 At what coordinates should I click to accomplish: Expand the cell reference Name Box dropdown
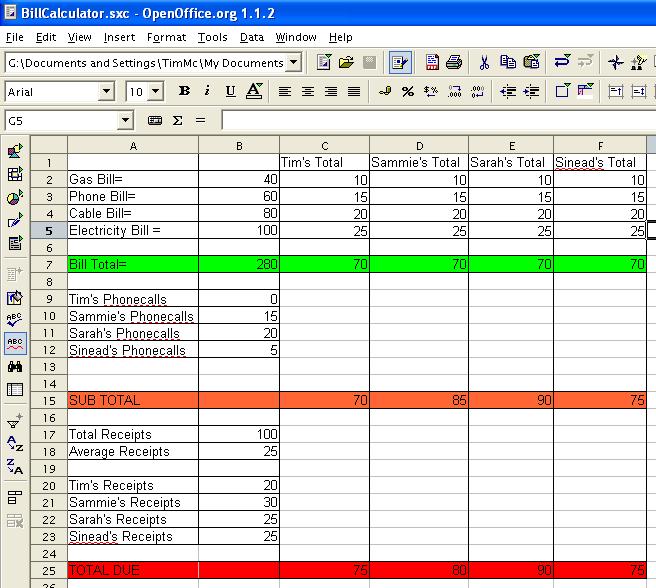coord(125,121)
